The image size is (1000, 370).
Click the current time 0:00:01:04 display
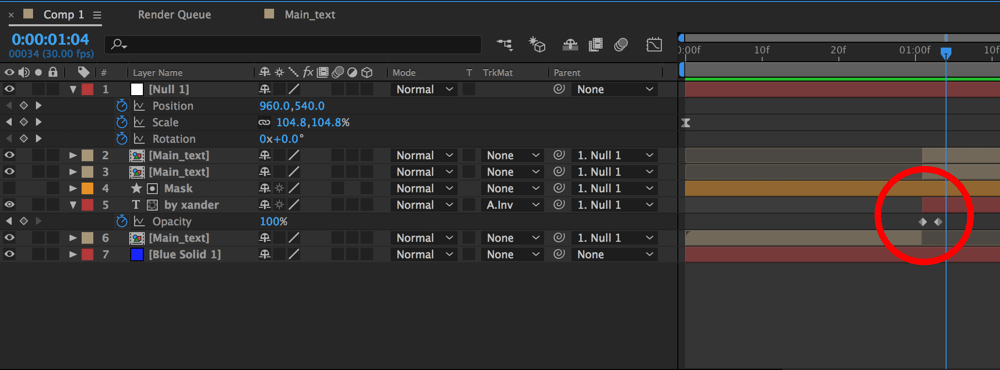[x=50, y=40]
